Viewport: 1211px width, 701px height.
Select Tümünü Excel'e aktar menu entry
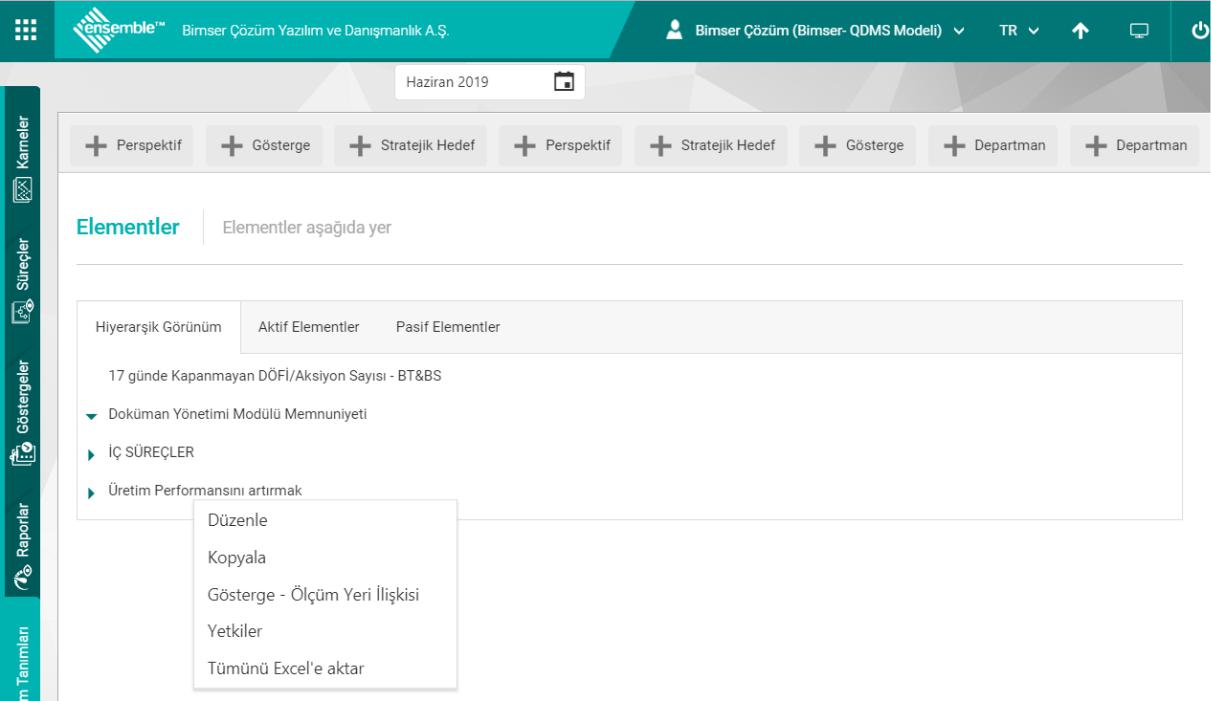(x=285, y=668)
